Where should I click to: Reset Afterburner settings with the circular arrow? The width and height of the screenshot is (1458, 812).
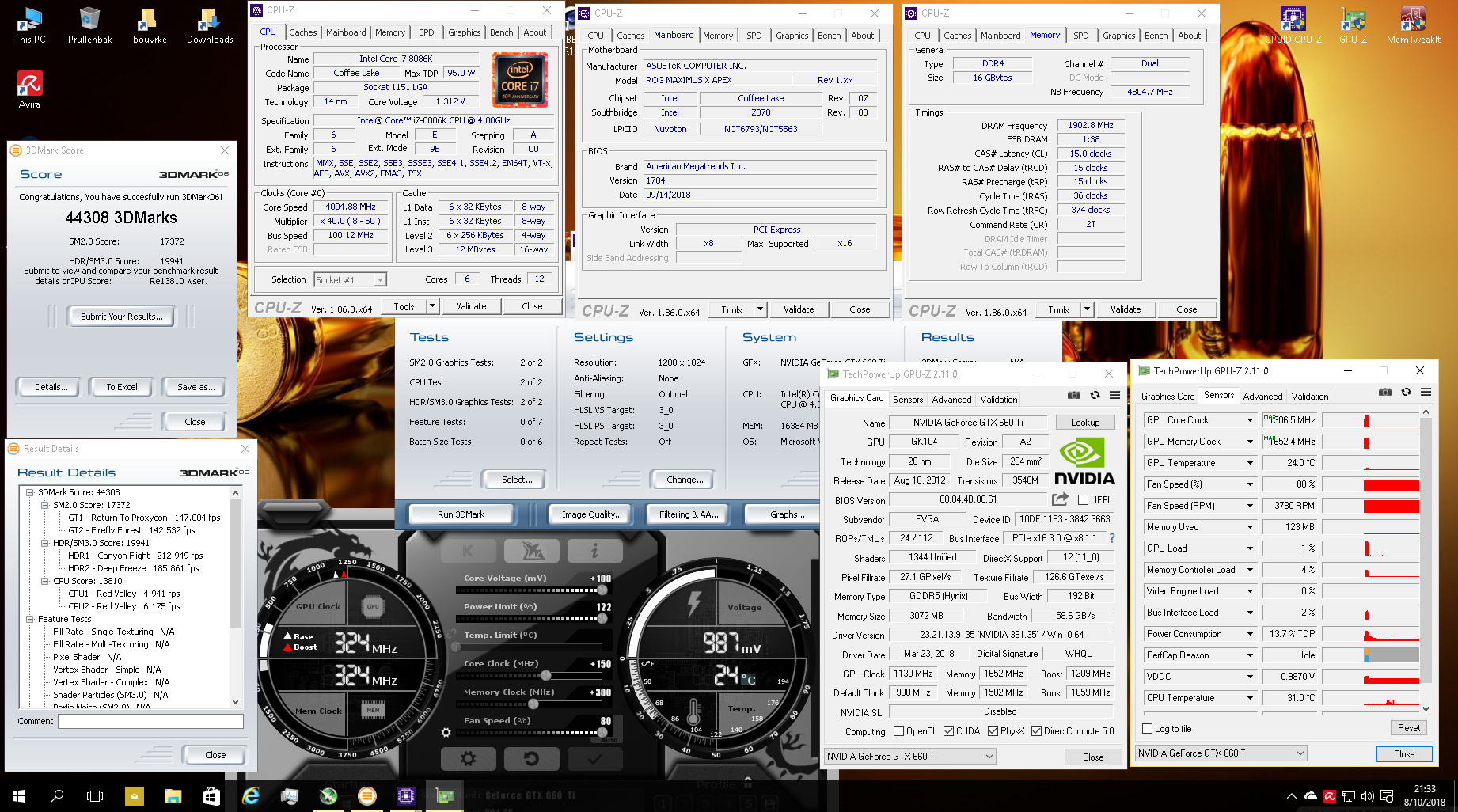[531, 759]
